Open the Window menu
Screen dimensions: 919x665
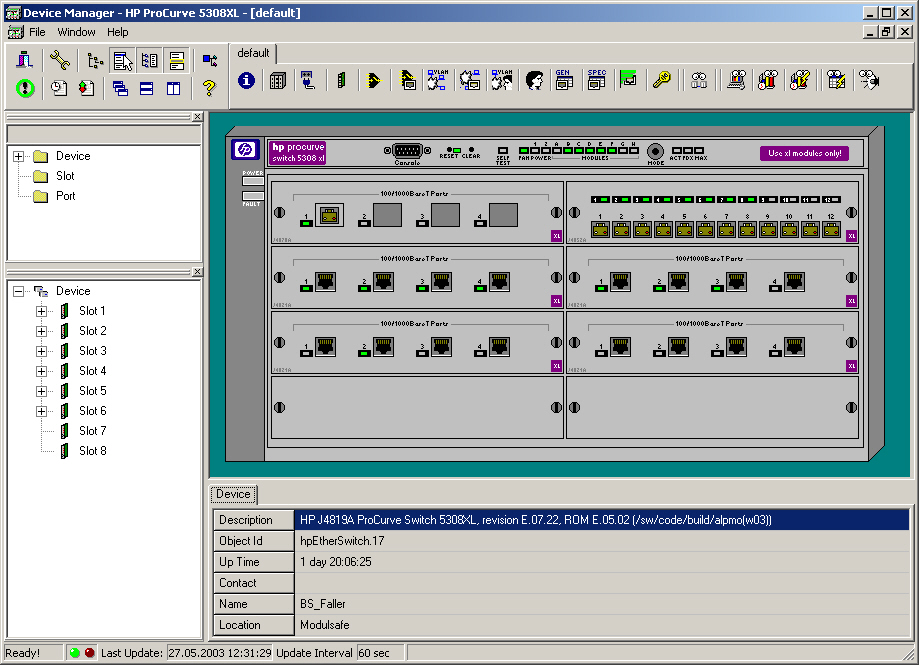[x=76, y=32]
